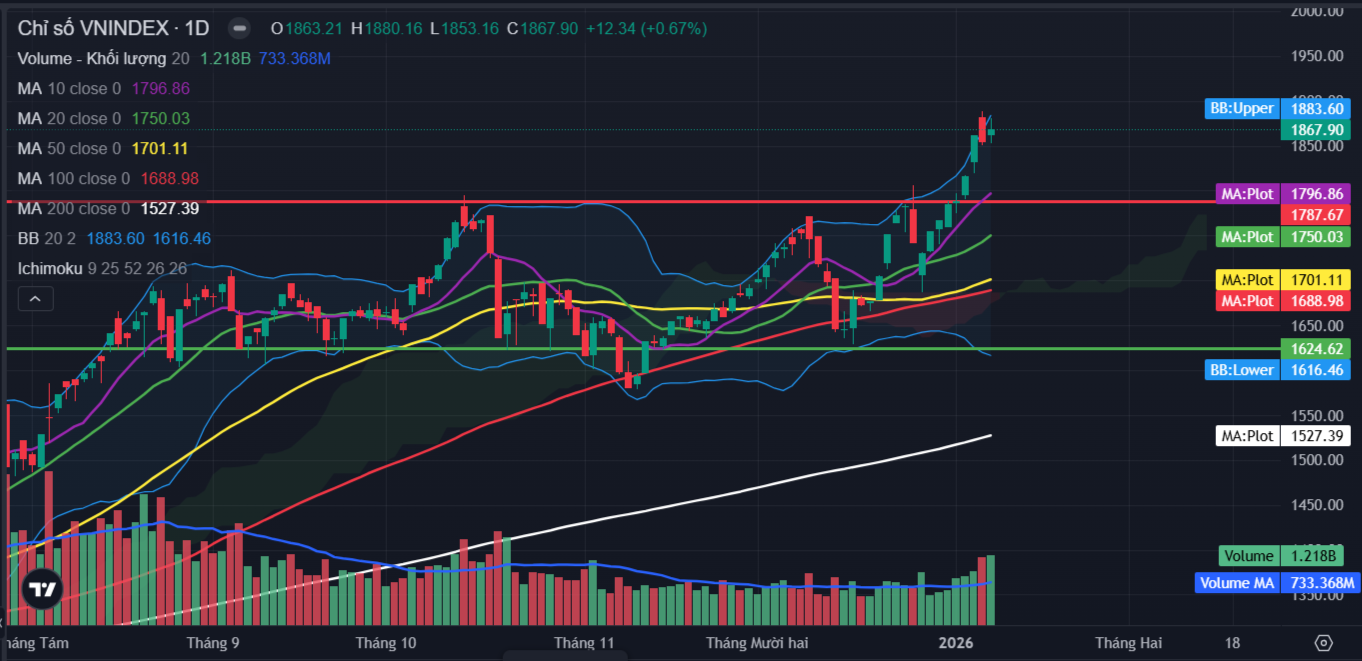Select the Volume - Khối lượng legend entry

pos(93,58)
